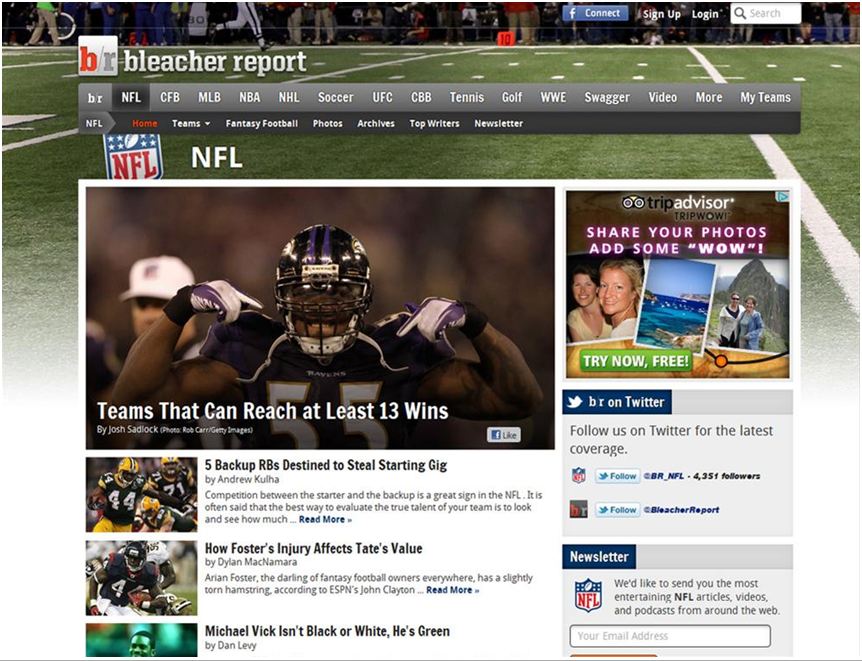Follow @BR_NFL on Twitter

click(x=617, y=476)
